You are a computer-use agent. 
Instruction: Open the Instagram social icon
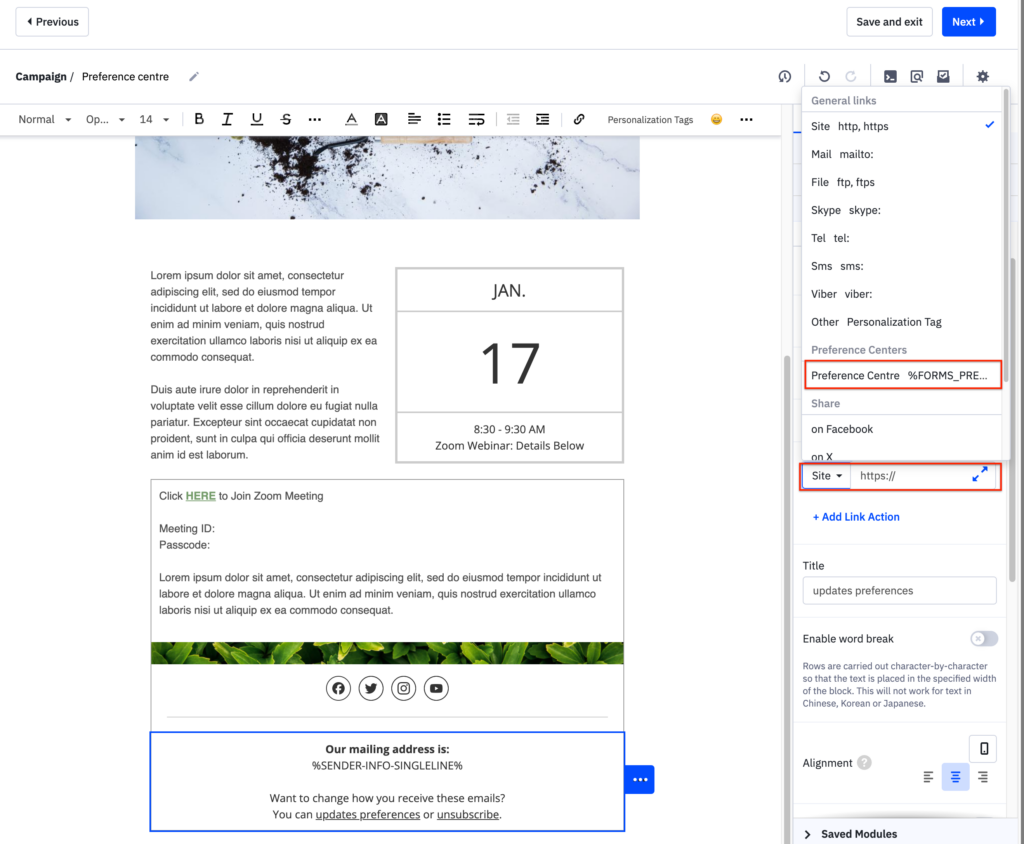coord(404,689)
